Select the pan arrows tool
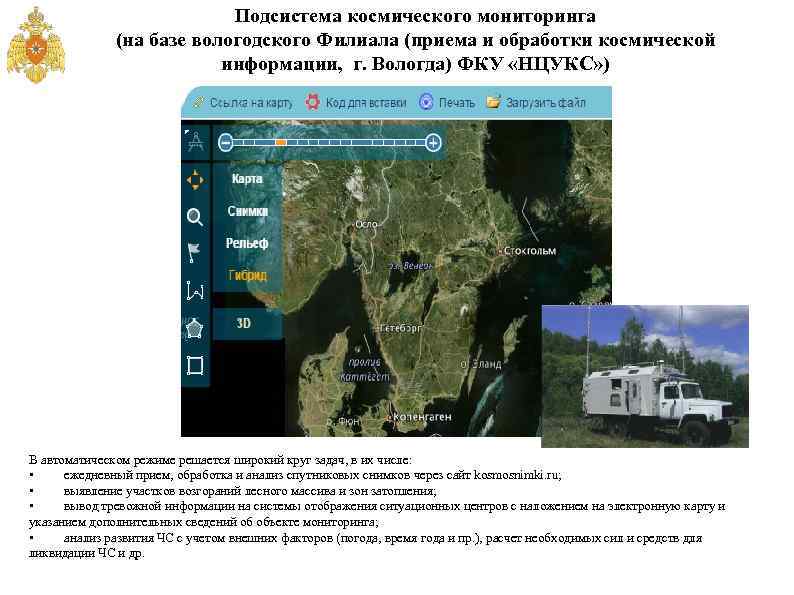The image size is (794, 595). tap(195, 180)
